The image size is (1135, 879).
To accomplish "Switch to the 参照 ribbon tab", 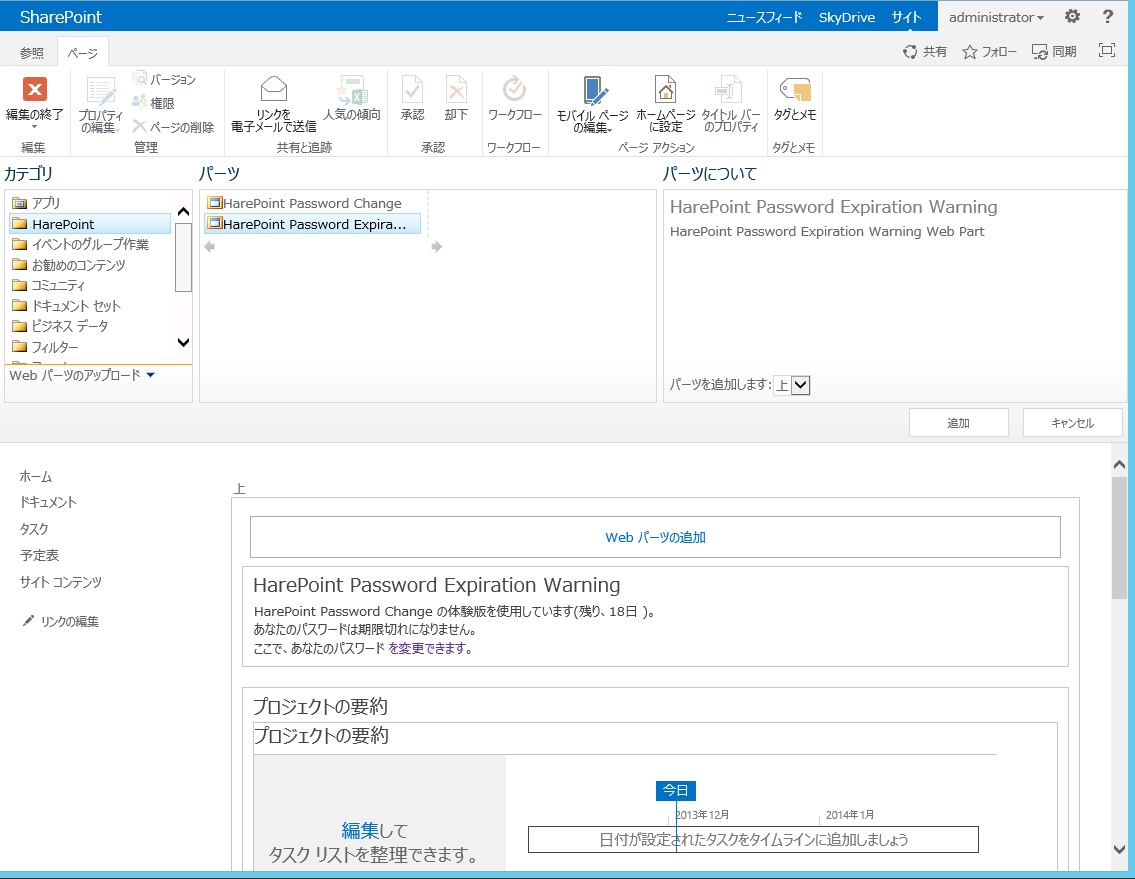I will [31, 53].
